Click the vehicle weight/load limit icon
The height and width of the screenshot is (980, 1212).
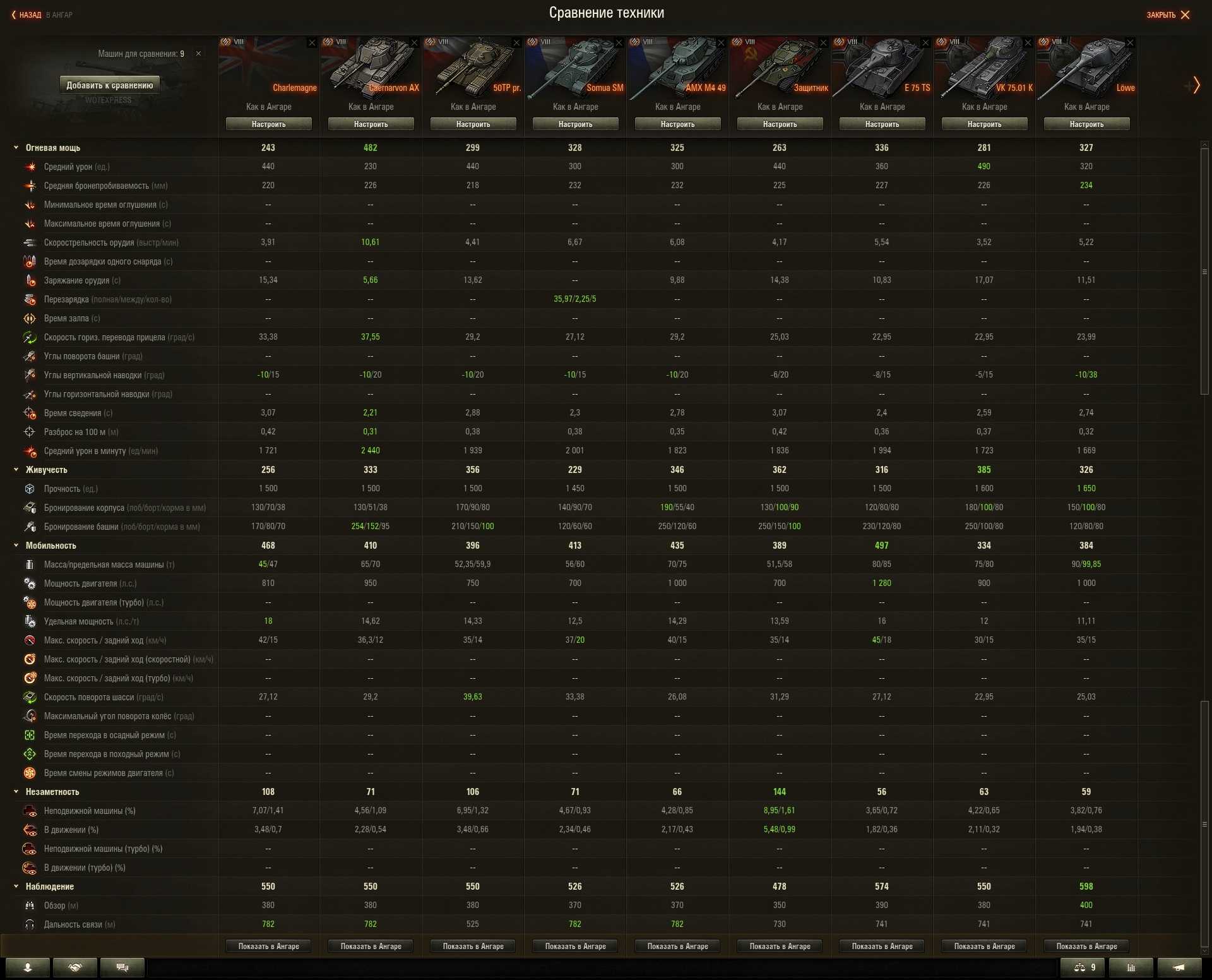30,565
